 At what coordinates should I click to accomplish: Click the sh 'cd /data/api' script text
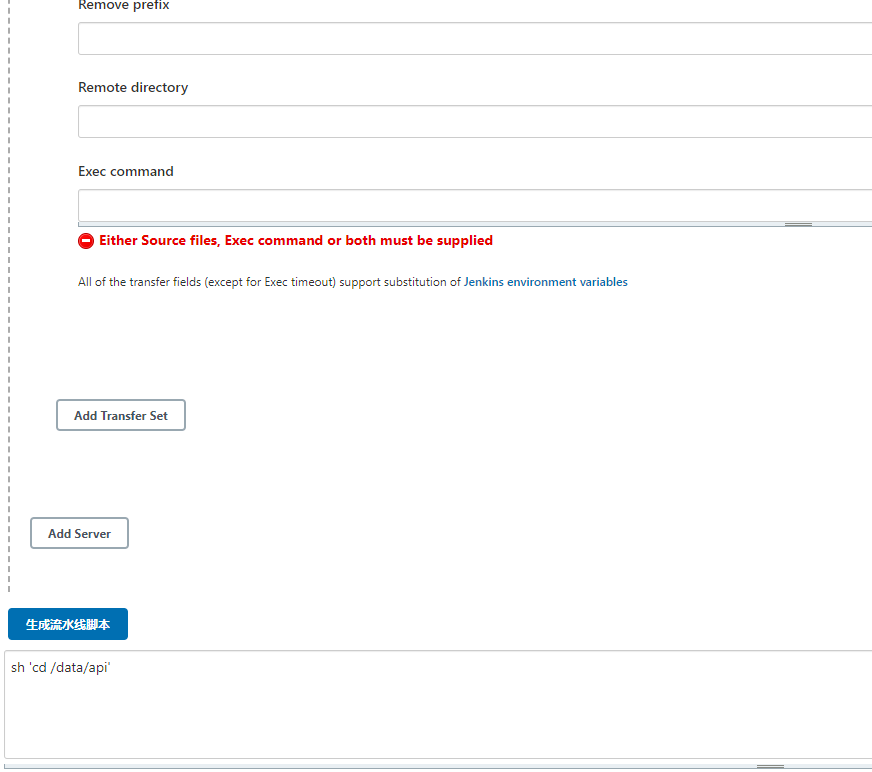[61, 667]
